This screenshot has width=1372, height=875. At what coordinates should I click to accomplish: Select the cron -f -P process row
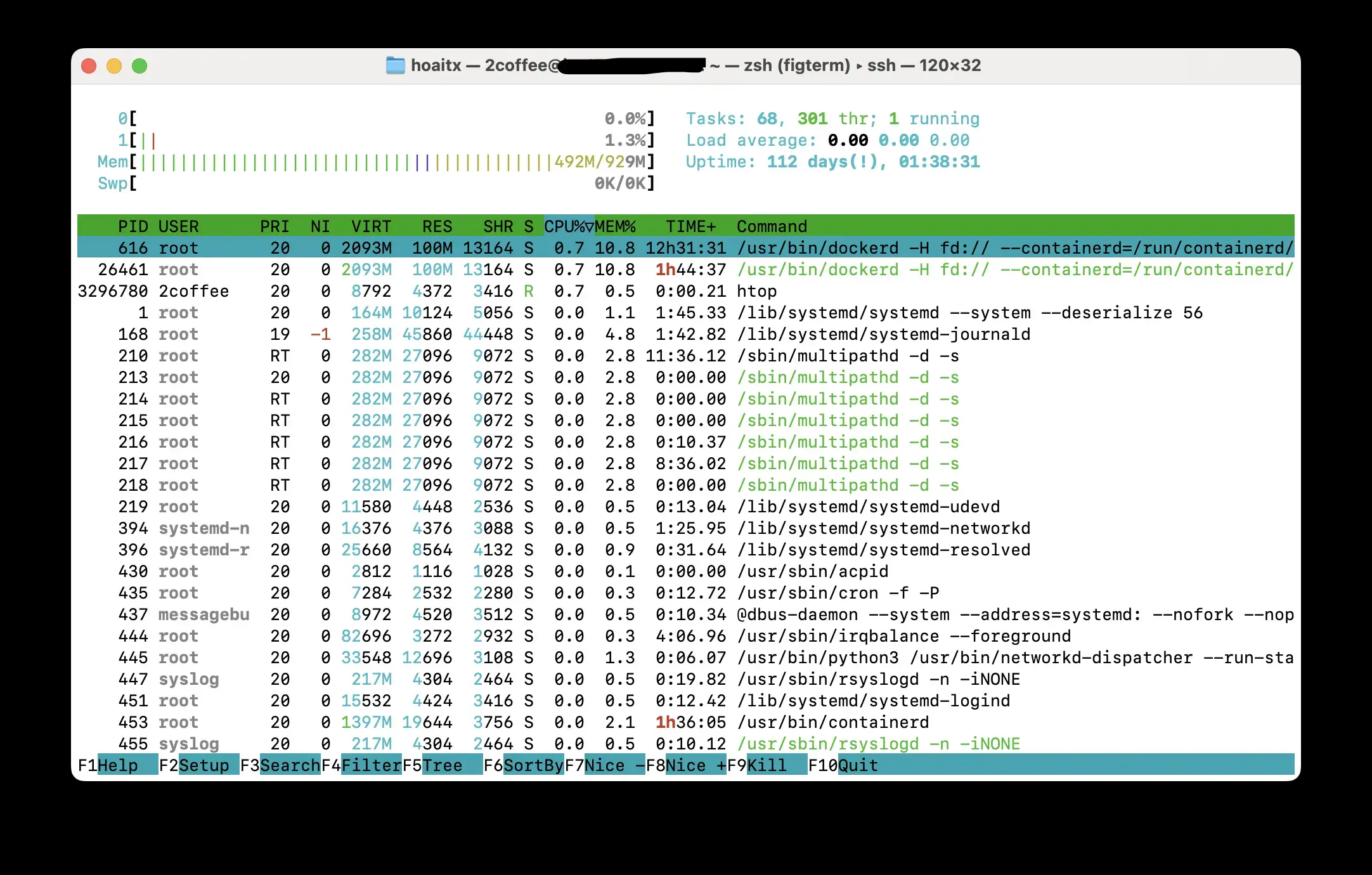[685, 593]
